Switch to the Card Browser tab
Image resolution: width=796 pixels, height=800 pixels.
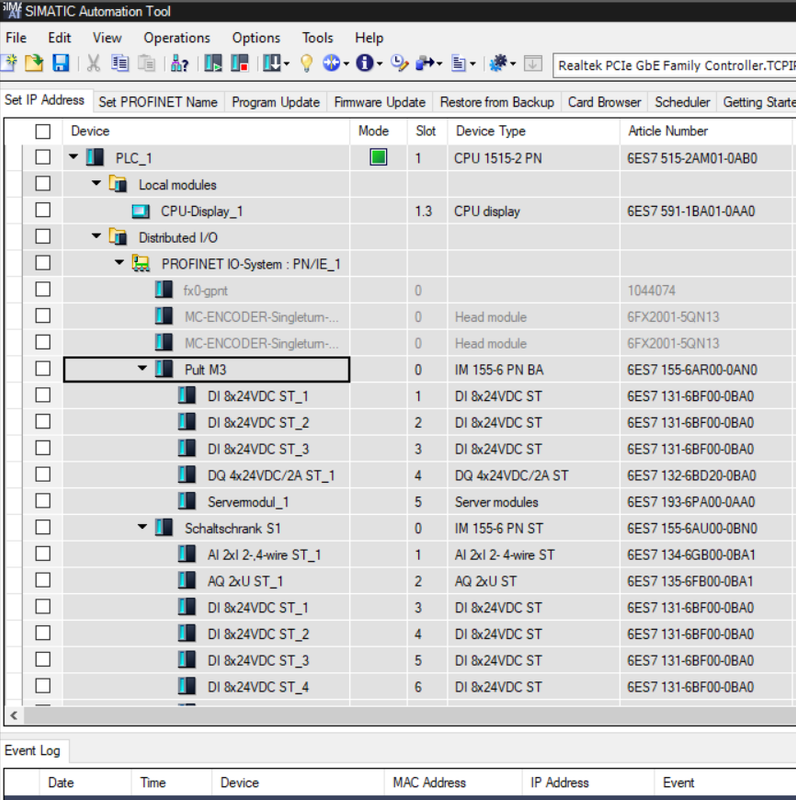(x=605, y=102)
